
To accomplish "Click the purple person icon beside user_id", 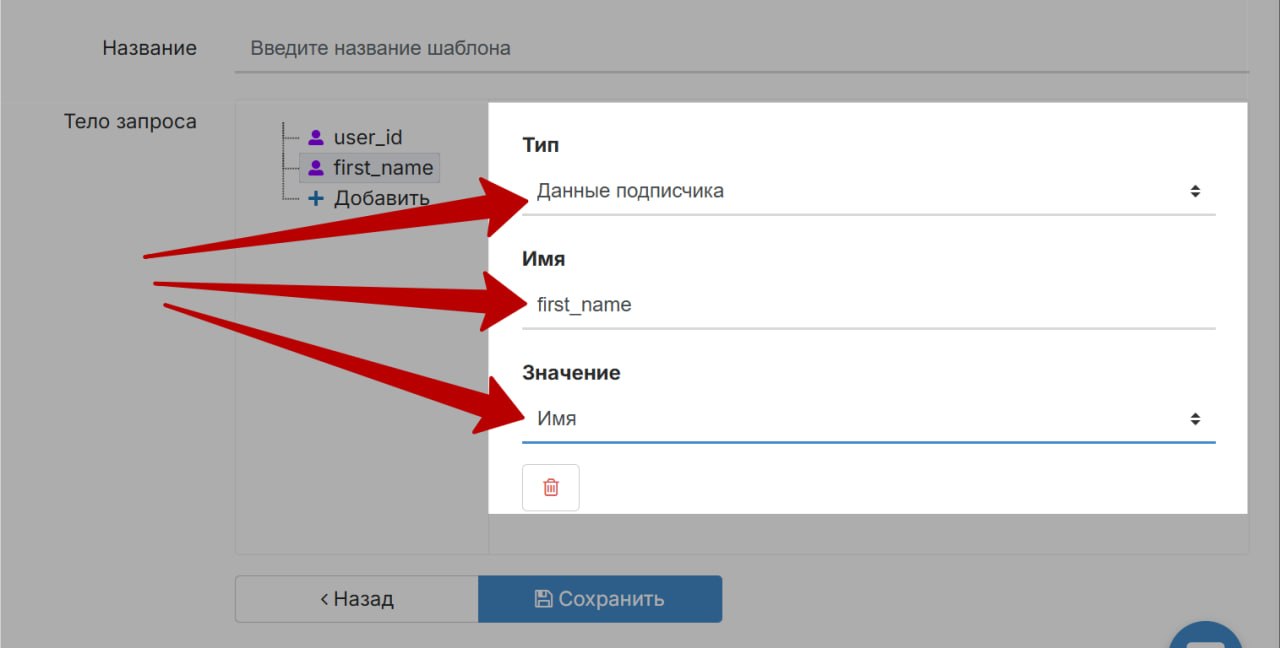I will pyautogui.click(x=316, y=138).
